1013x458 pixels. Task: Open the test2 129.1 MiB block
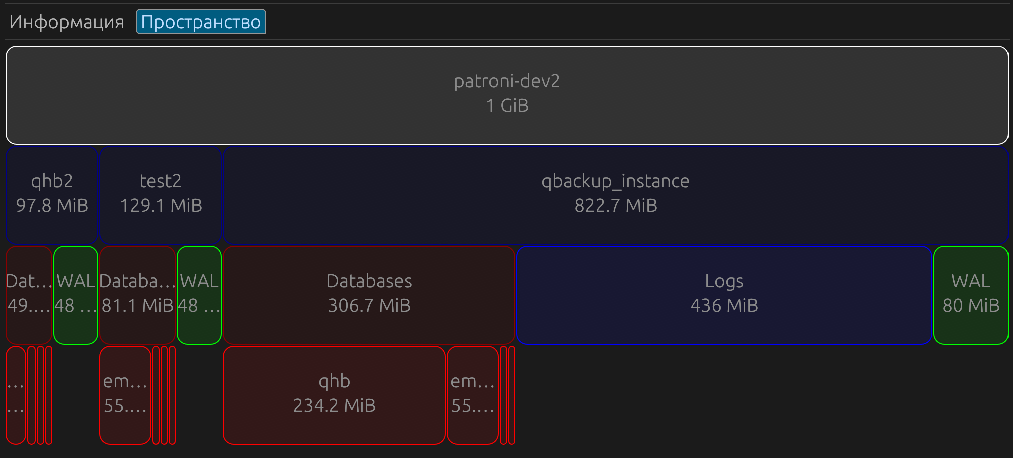160,194
